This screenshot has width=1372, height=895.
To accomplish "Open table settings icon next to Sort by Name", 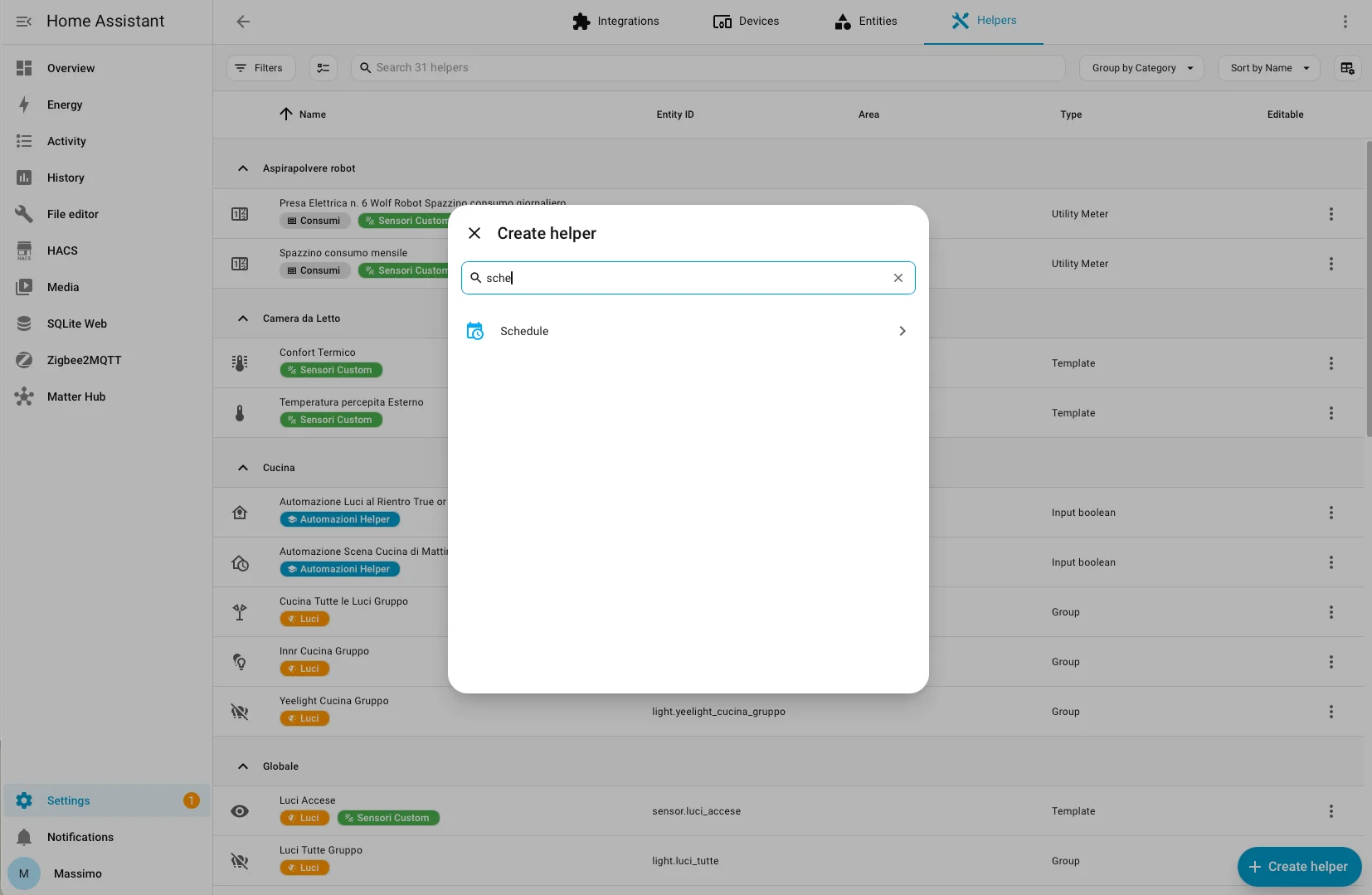I will [1348, 68].
